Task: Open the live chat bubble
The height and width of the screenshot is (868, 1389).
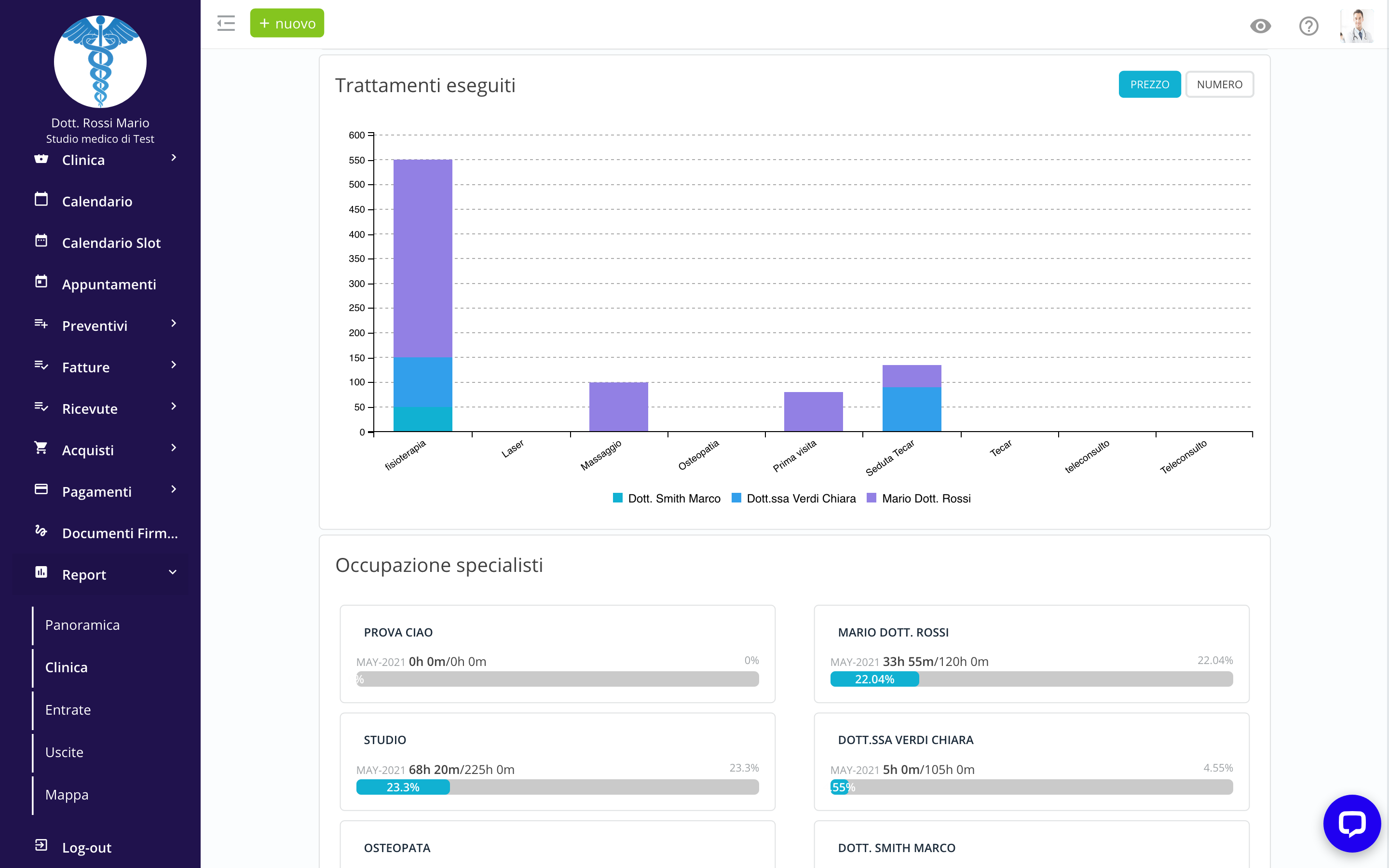Action: 1352,823
